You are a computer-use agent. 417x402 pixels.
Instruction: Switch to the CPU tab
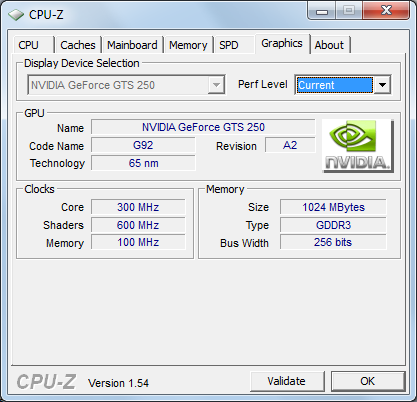[x=33, y=45]
